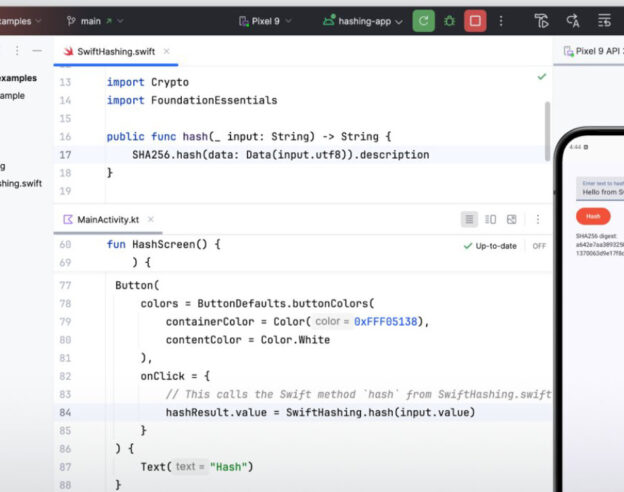This screenshot has width=624, height=492.
Task: Click the Debug bug icon
Action: tap(449, 20)
